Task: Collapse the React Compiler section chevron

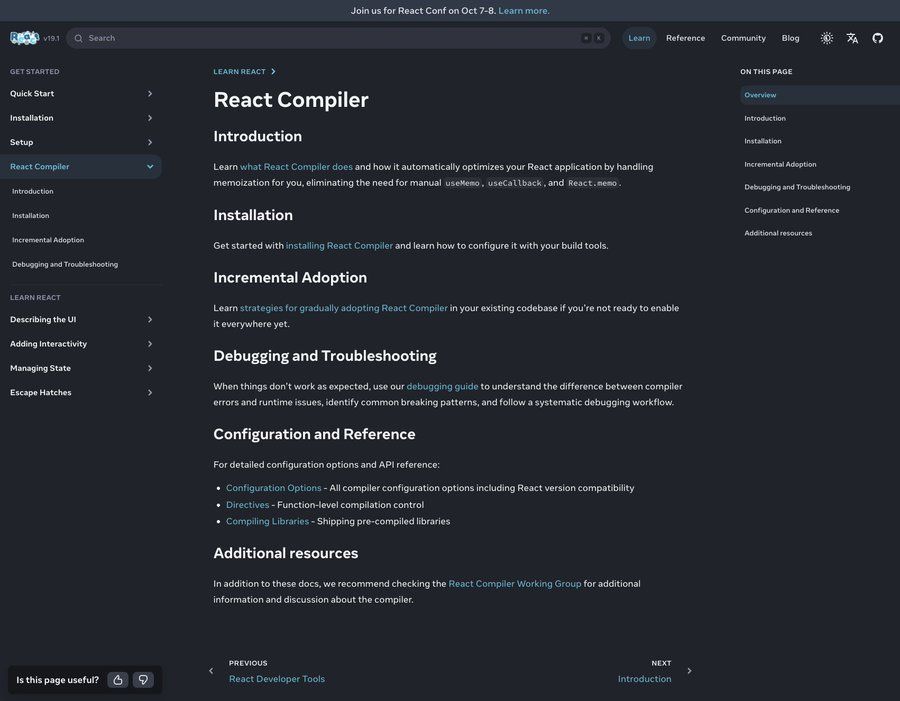Action: point(150,166)
